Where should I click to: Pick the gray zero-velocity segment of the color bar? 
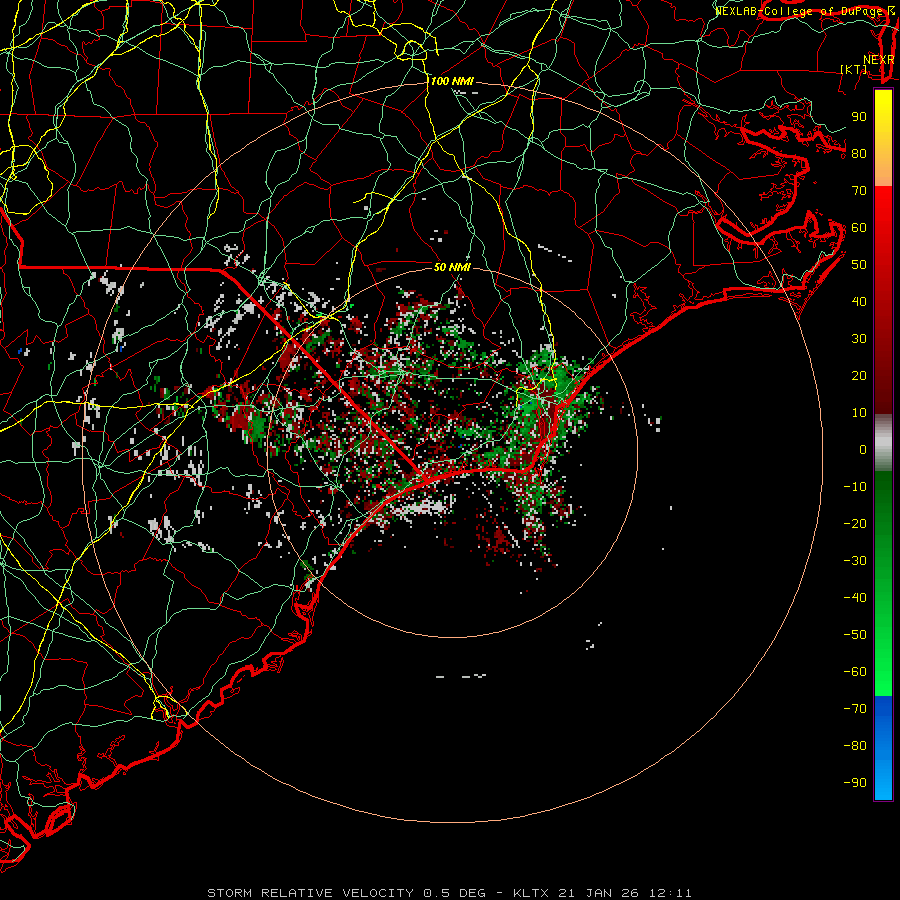(883, 443)
